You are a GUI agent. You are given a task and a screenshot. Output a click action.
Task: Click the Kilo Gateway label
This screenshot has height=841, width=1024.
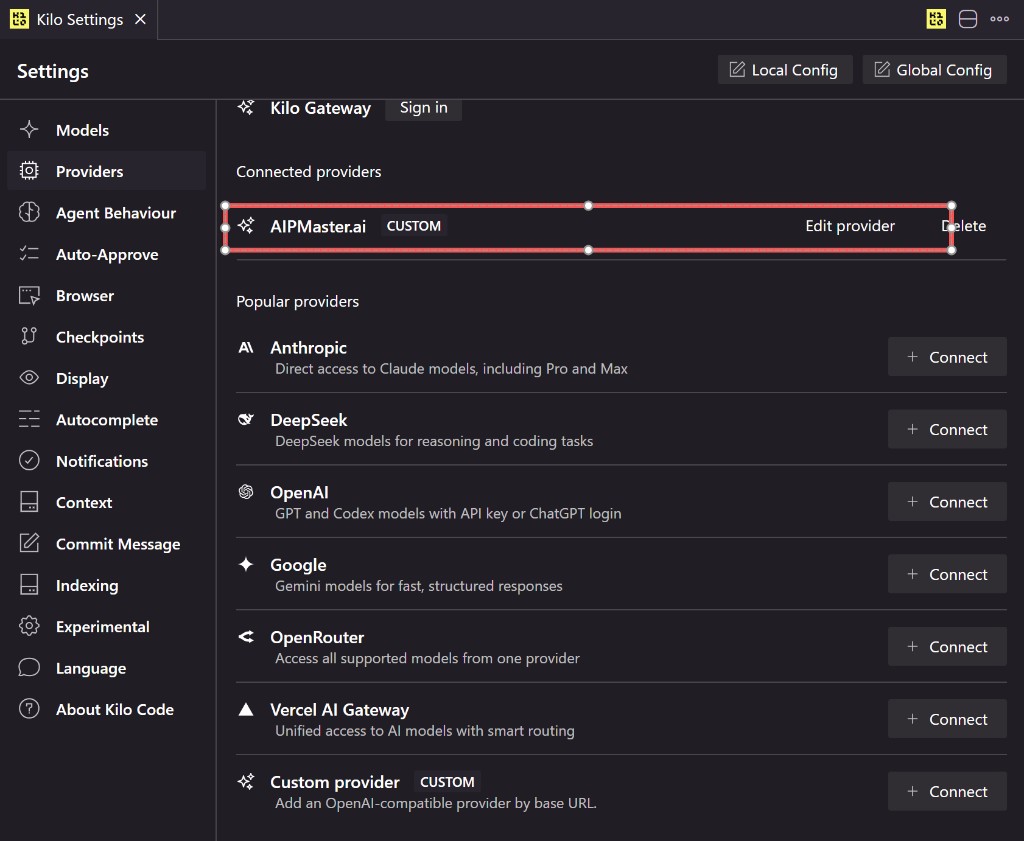321,108
